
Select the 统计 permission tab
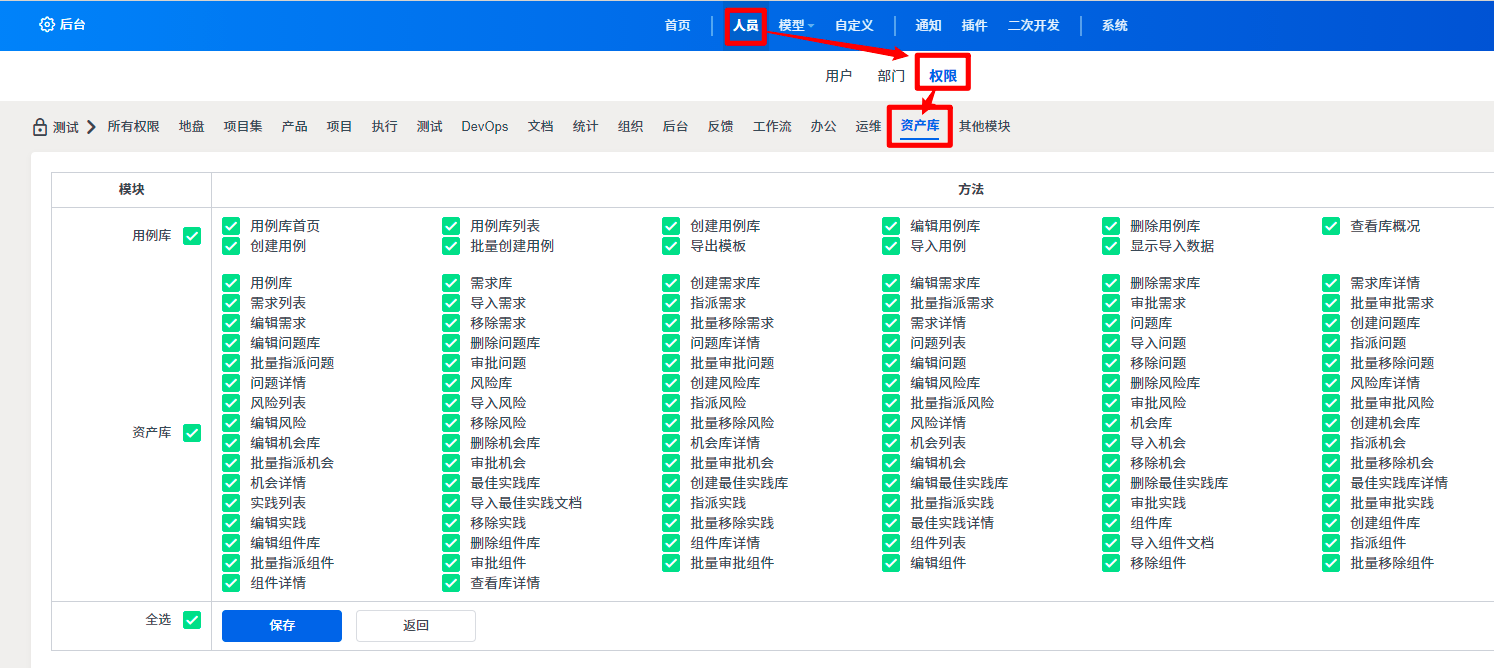point(585,127)
